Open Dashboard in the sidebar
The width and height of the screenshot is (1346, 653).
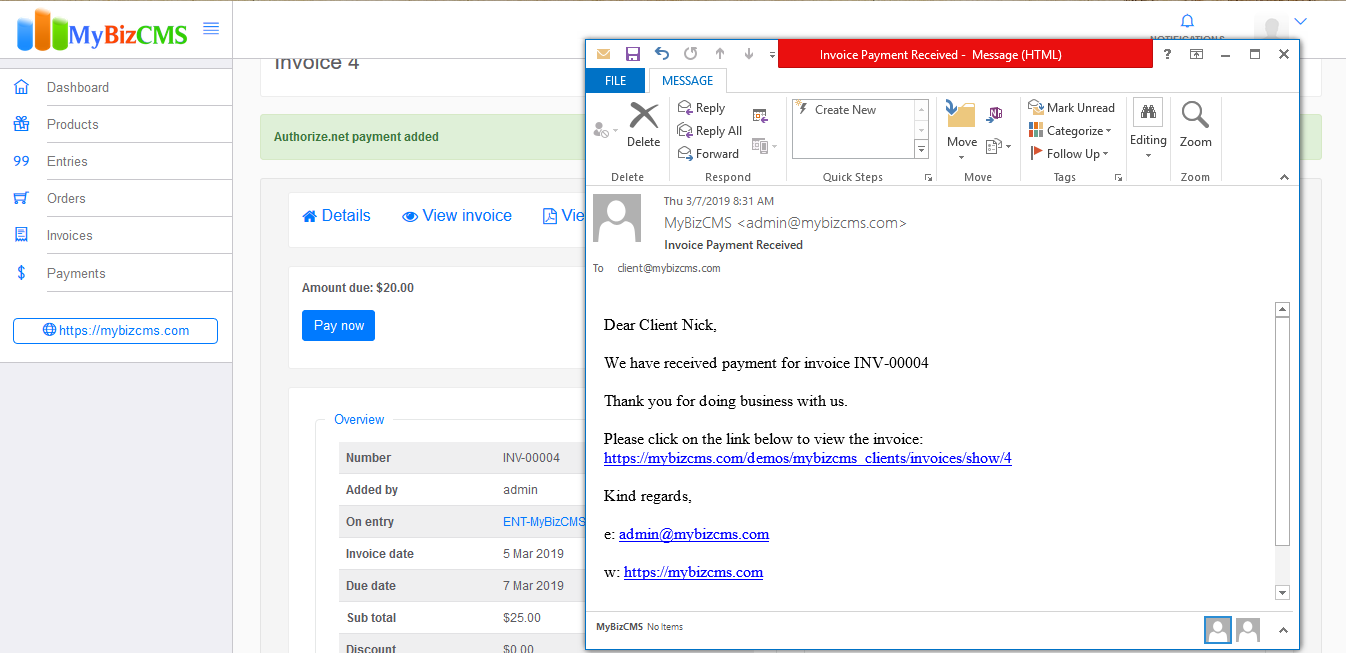click(78, 87)
